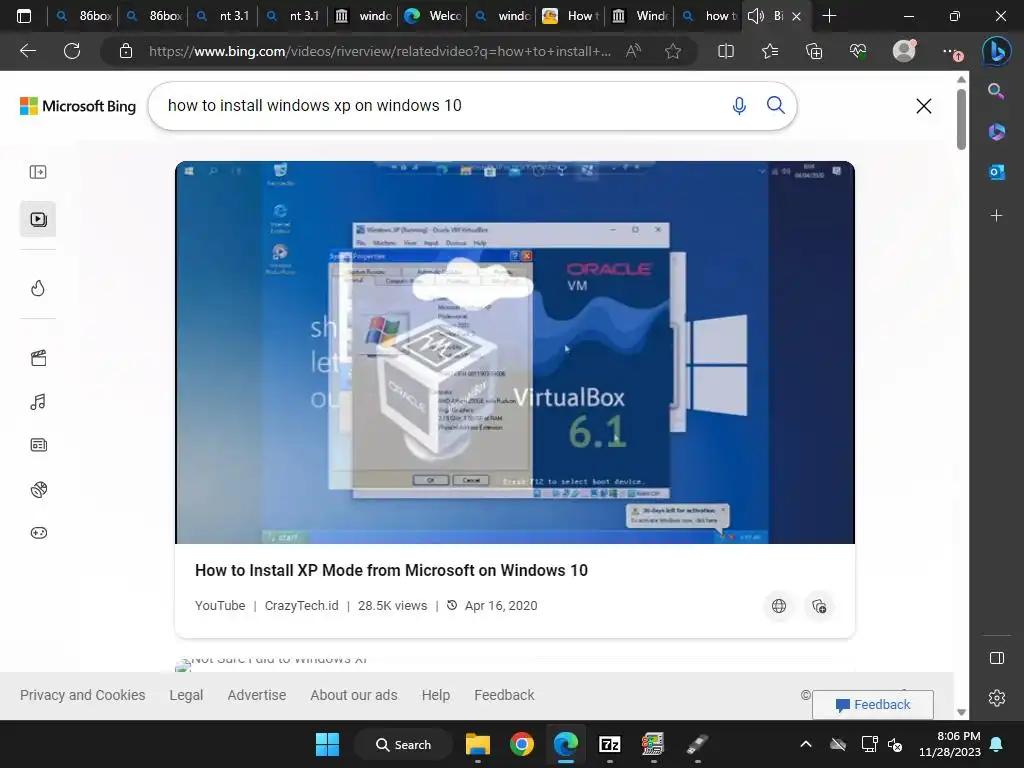Image resolution: width=1024 pixels, height=768 pixels.
Task: Open a new tab with plus button
Action: (829, 16)
